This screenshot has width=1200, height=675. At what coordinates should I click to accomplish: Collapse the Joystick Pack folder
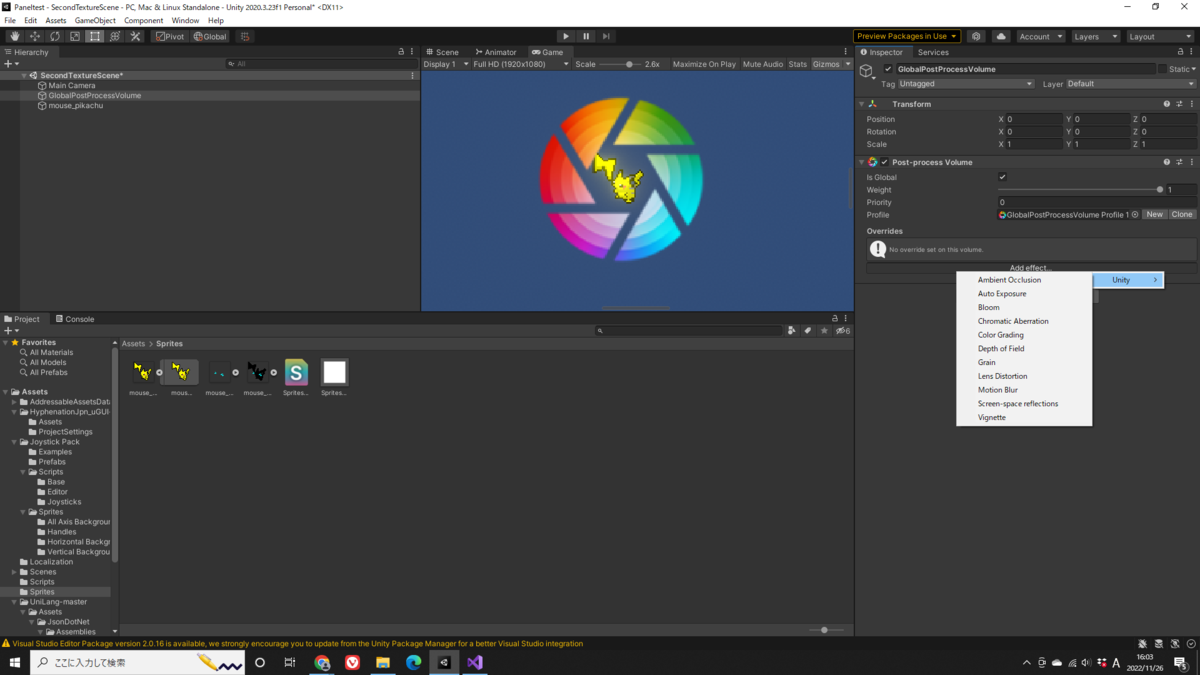coord(14,442)
